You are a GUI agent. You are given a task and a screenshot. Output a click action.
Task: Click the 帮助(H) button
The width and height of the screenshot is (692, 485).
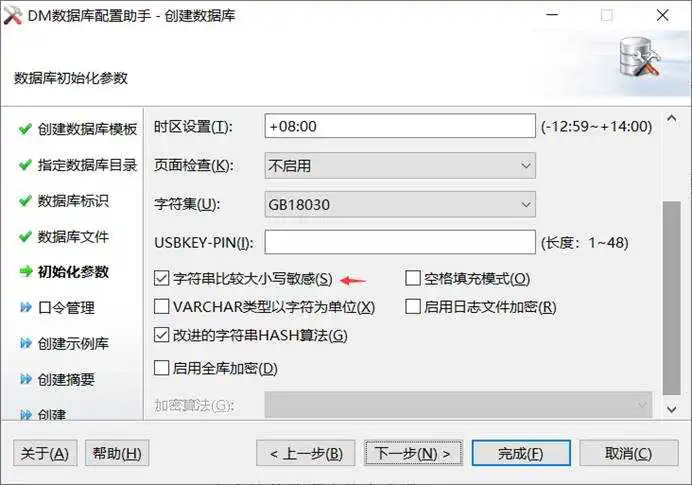coord(117,453)
